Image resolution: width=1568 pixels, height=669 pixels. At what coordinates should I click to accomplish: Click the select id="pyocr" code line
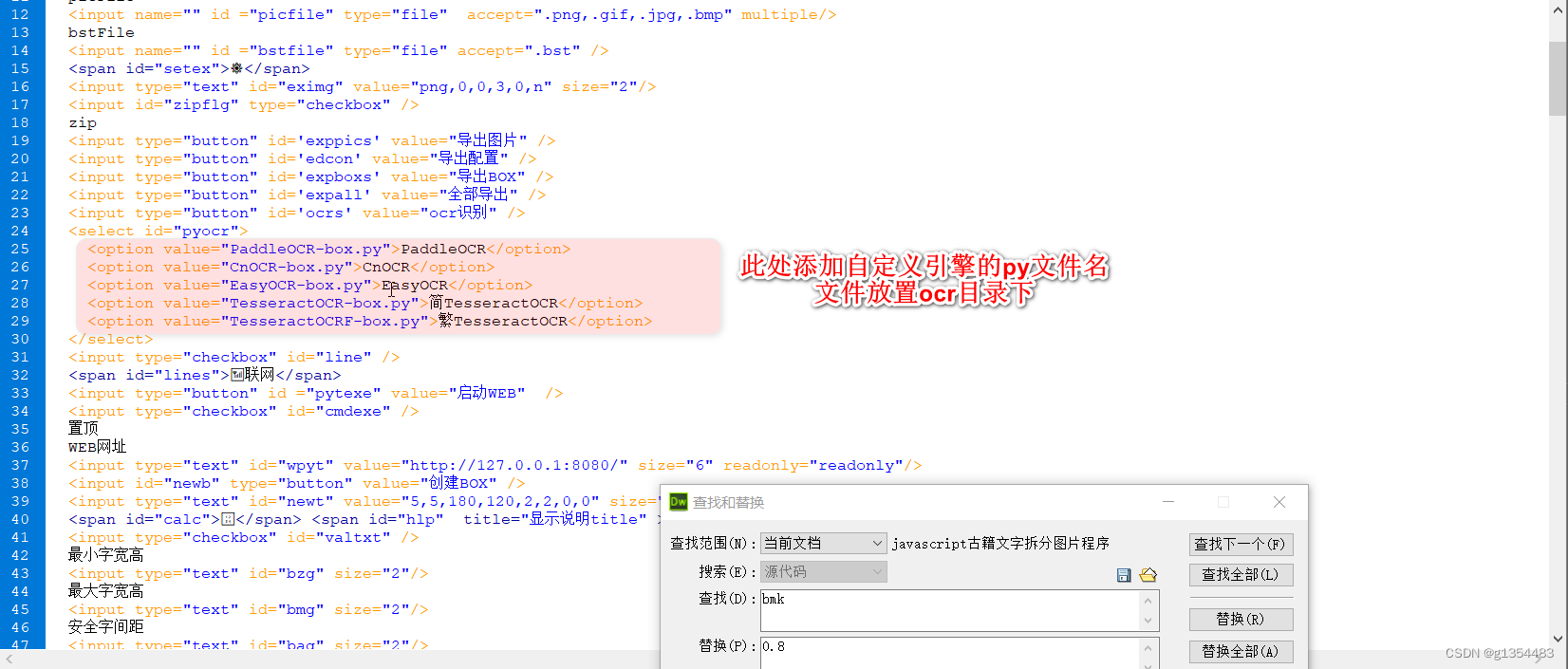158,231
